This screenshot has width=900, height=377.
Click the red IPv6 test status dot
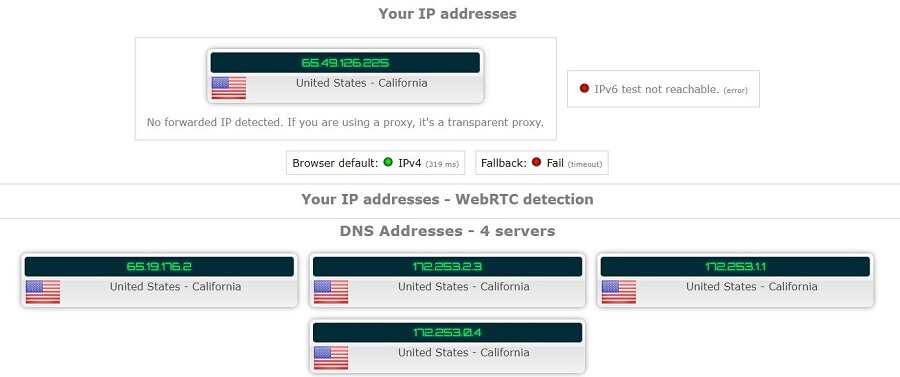pyautogui.click(x=584, y=88)
